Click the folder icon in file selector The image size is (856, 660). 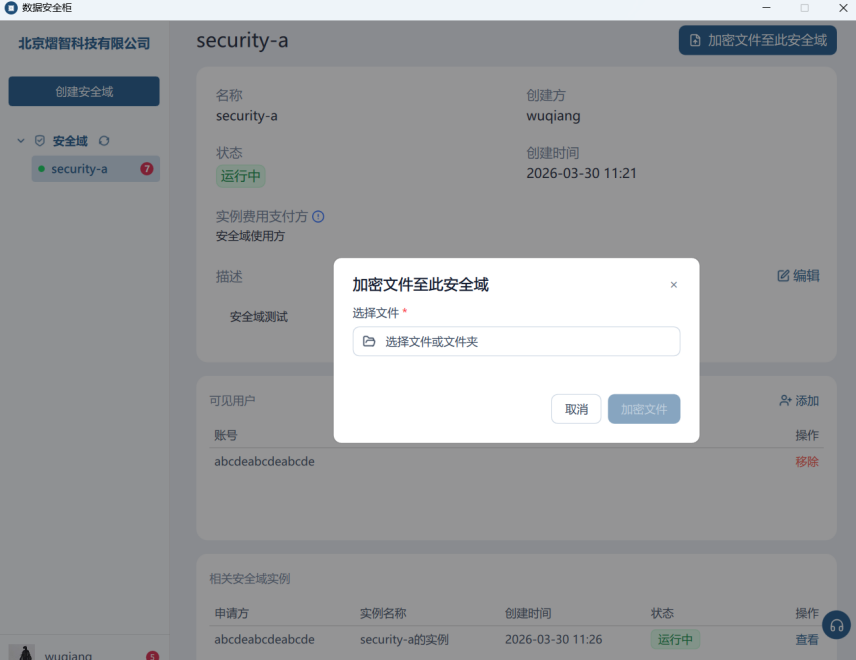coord(369,341)
